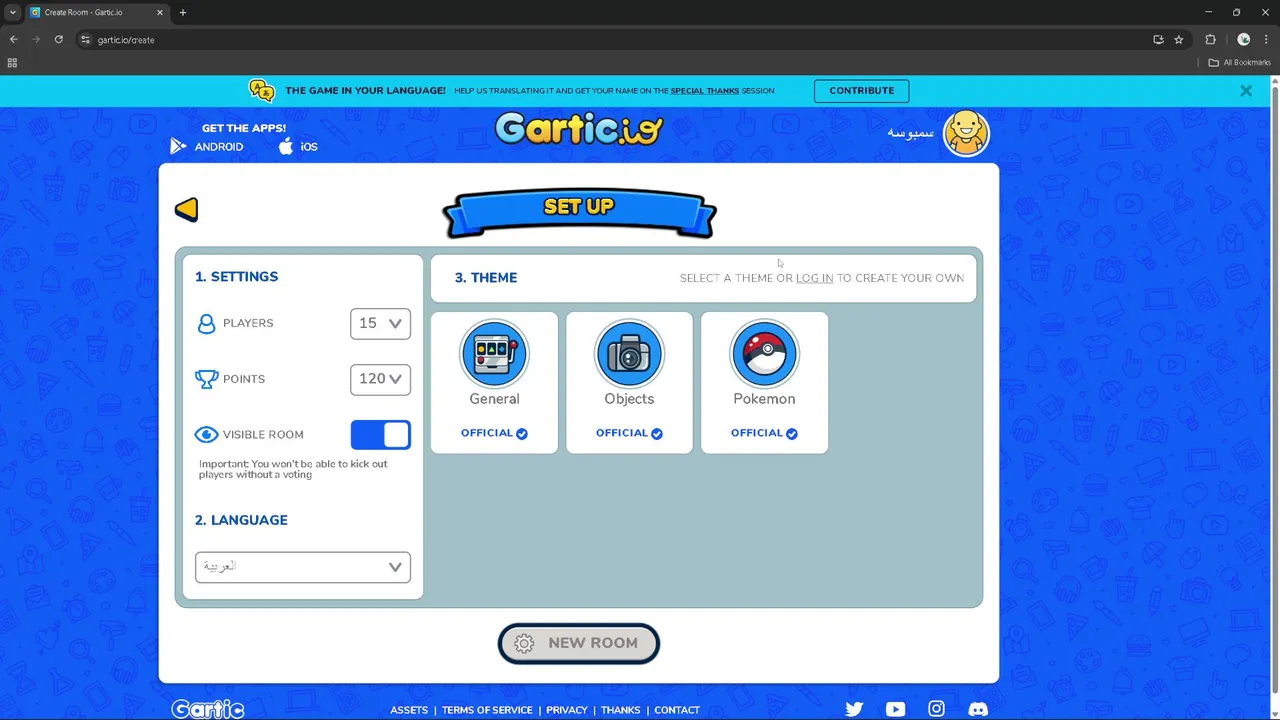Open the Thanks footer link
This screenshot has width=1280, height=720.
tap(620, 710)
